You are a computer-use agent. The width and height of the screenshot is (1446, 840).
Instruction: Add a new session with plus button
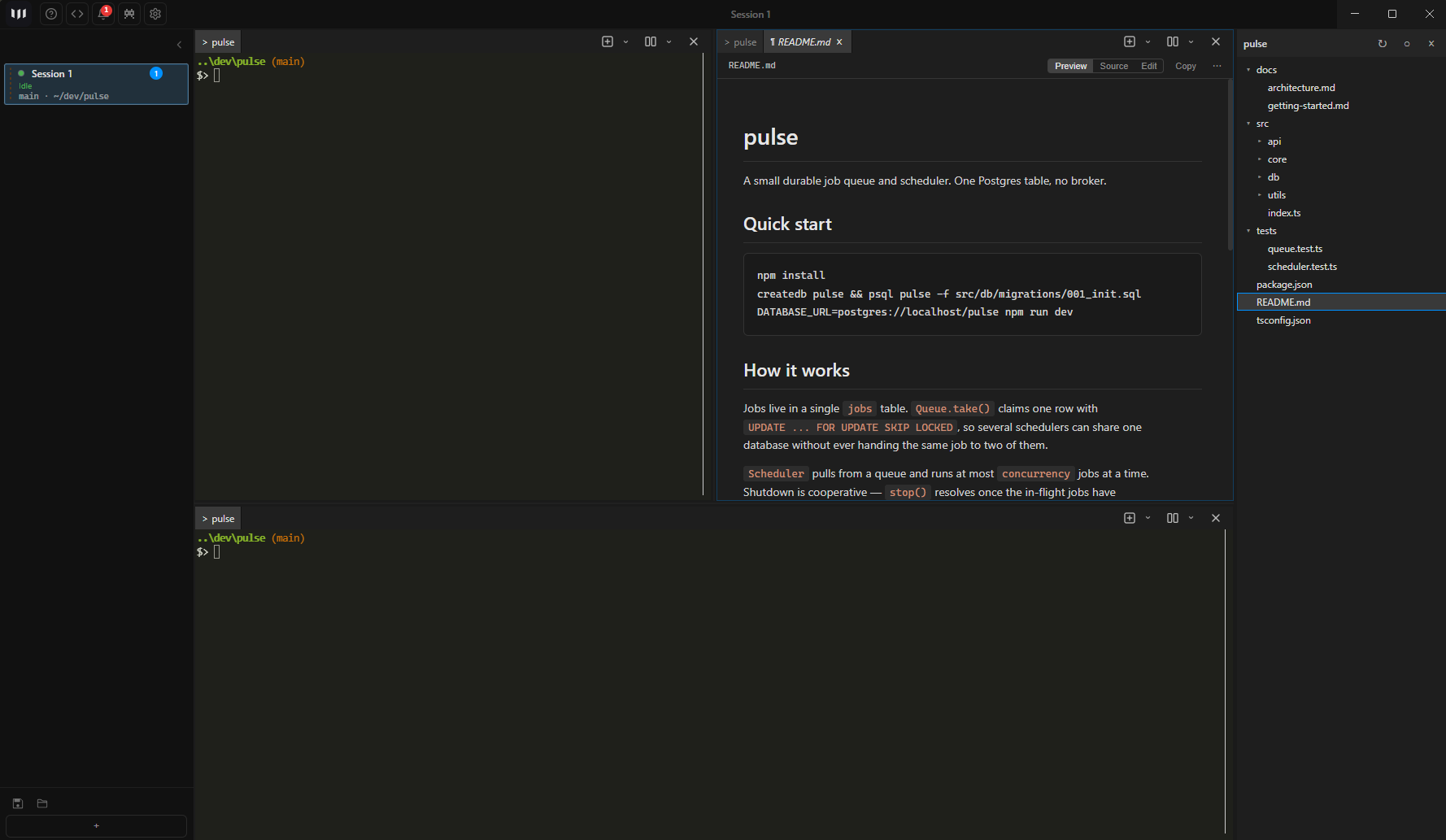point(96,826)
